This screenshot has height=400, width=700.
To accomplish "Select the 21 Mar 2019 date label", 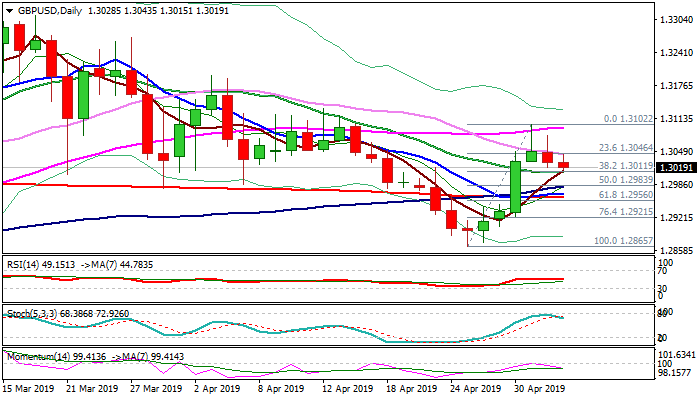I will pyautogui.click(x=92, y=388).
